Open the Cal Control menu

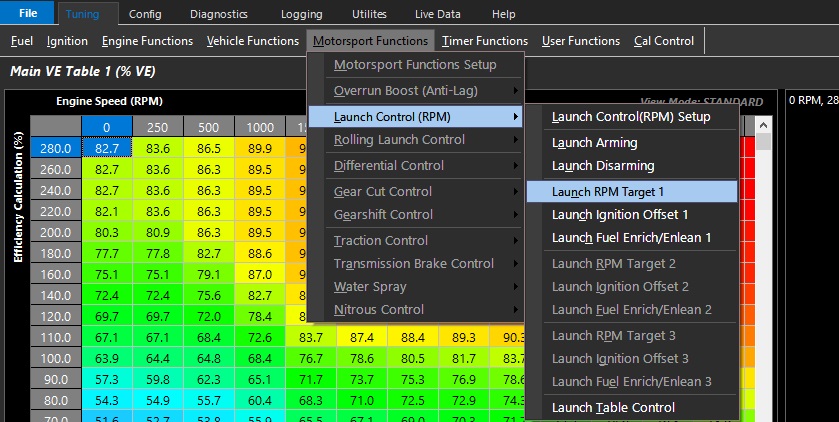(663, 41)
